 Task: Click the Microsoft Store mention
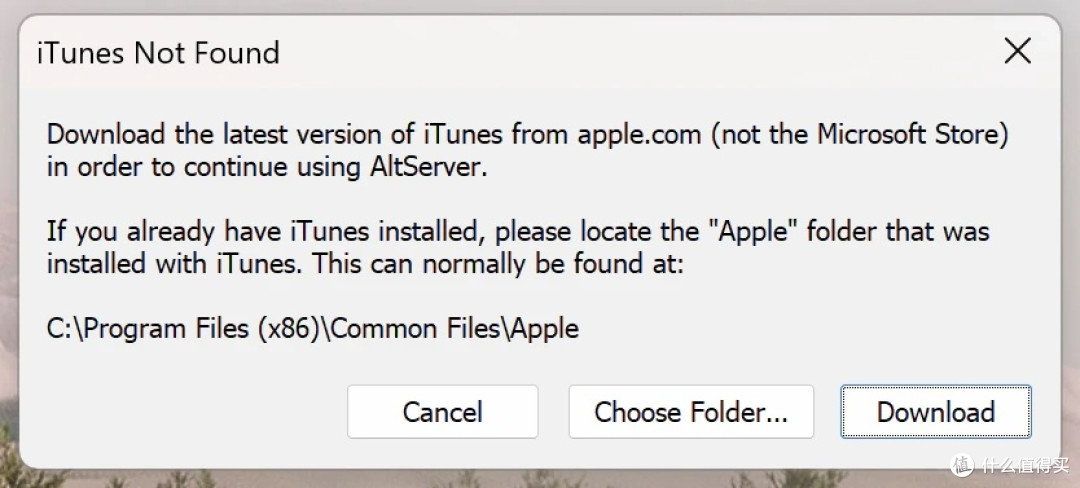click(908, 134)
